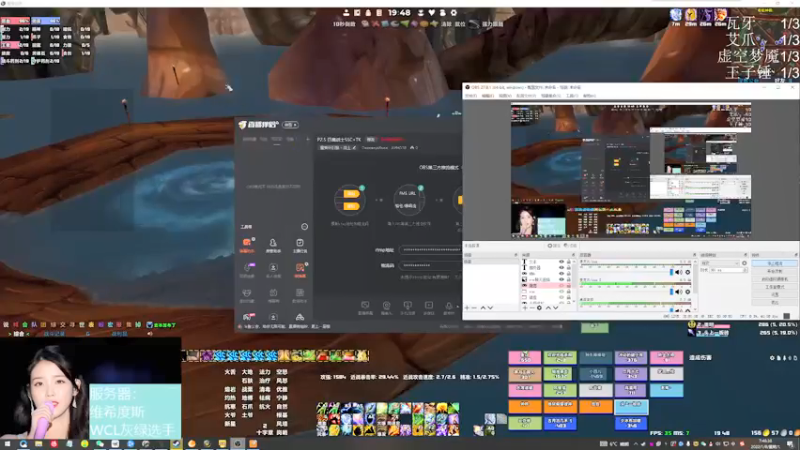Open the OBS File menu
This screenshot has width=800, height=450.
[471, 96]
